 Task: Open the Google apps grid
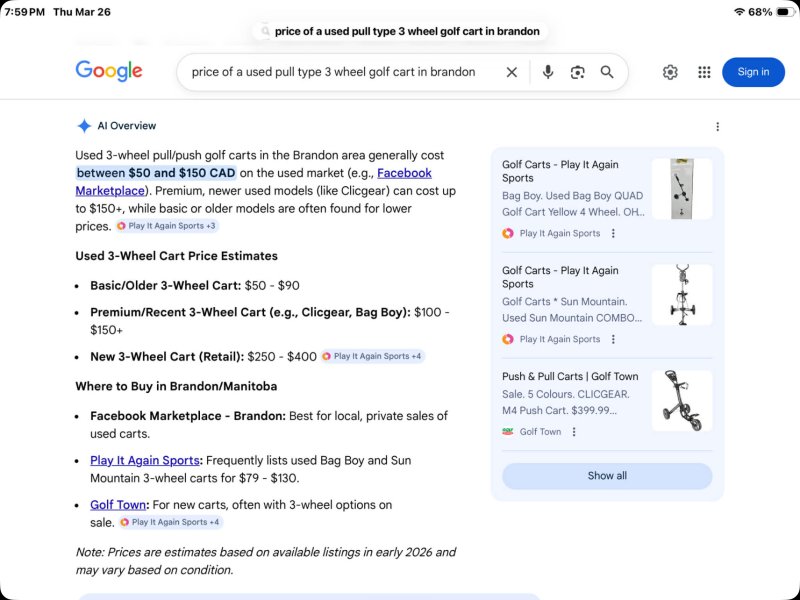click(704, 72)
